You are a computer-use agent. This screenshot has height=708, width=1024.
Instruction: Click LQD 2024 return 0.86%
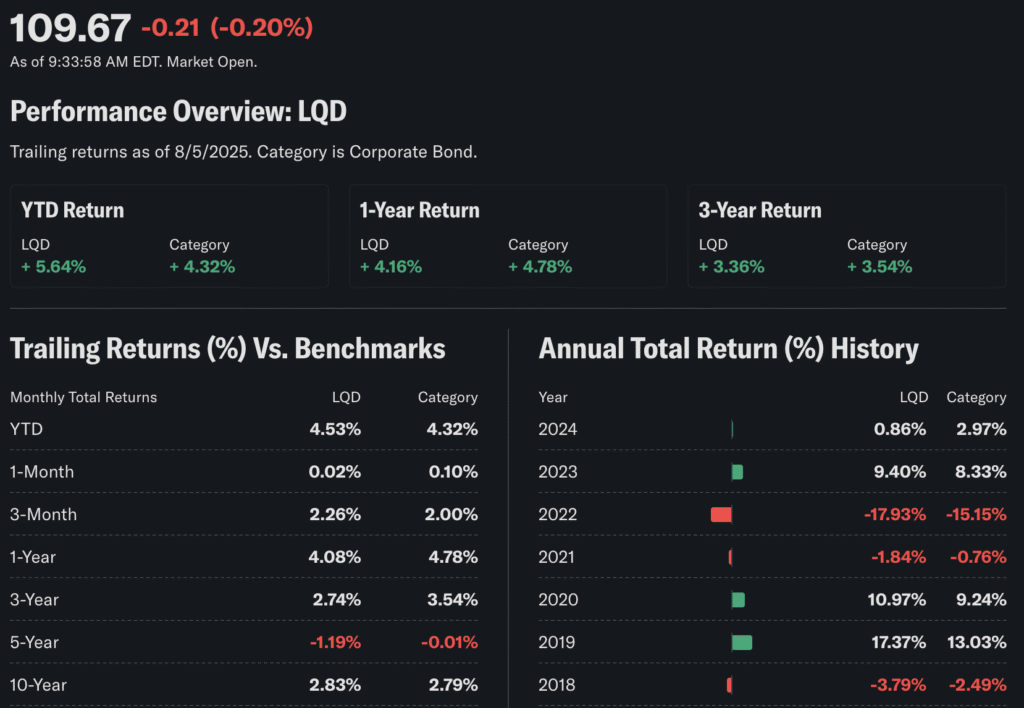pos(900,429)
